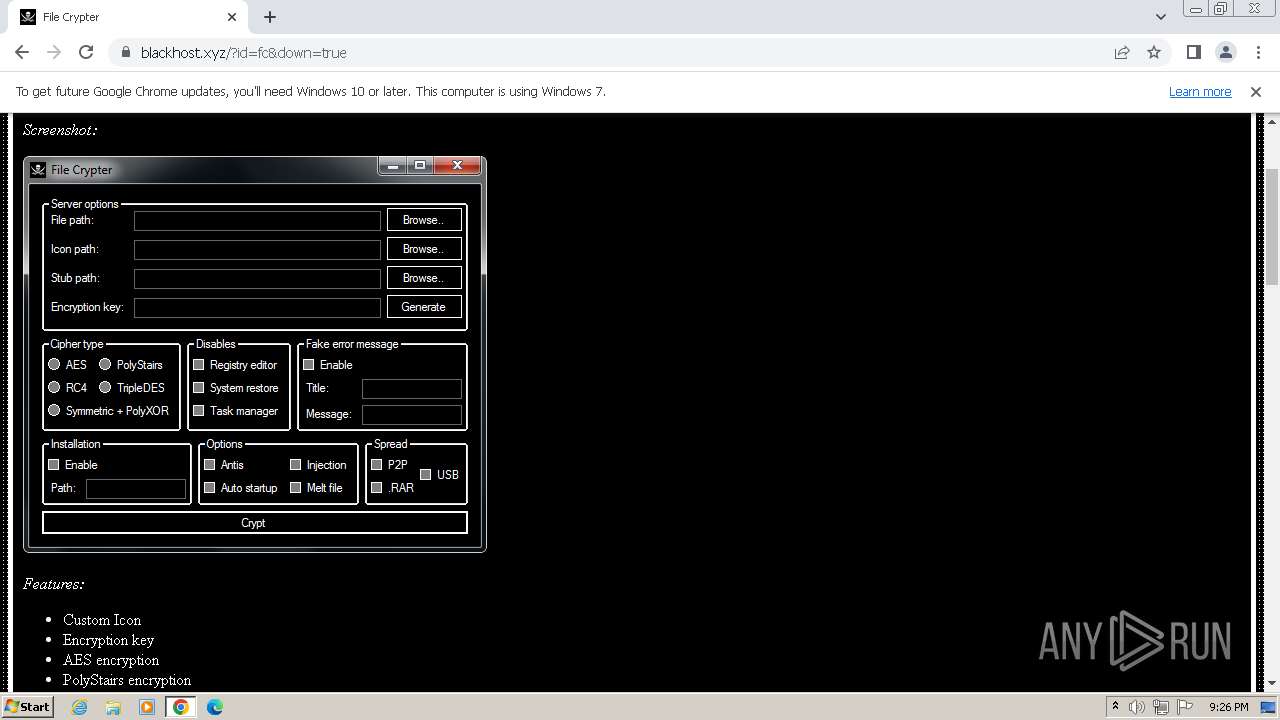Open the tab search dropdown
1280x720 pixels.
click(x=1160, y=17)
